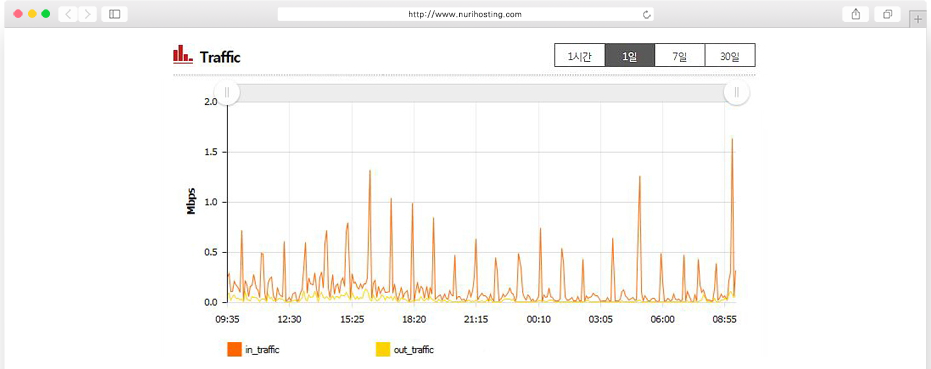Click the red Traffic bar chart icon

point(183,55)
